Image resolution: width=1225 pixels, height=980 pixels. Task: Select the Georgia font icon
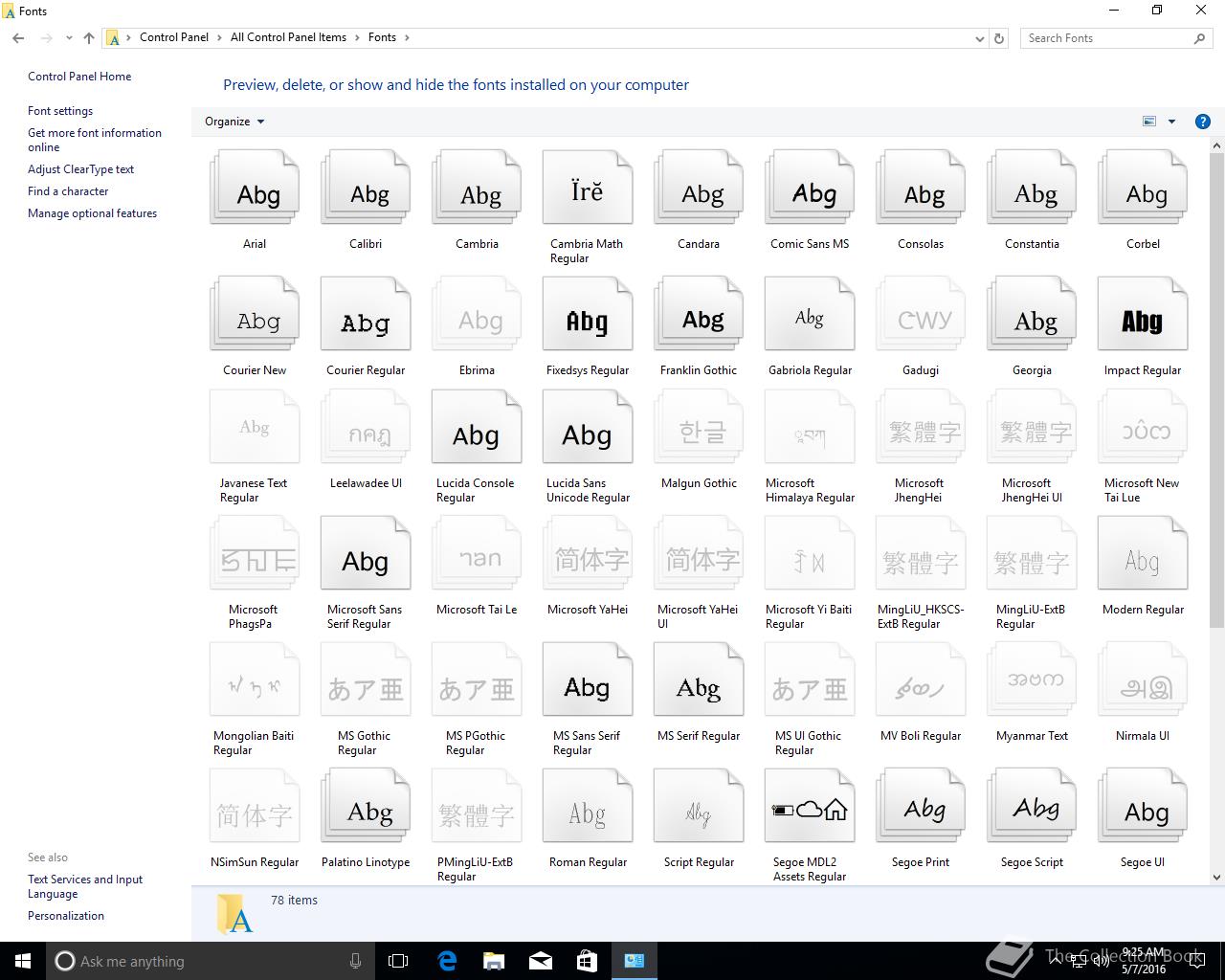point(1032,314)
